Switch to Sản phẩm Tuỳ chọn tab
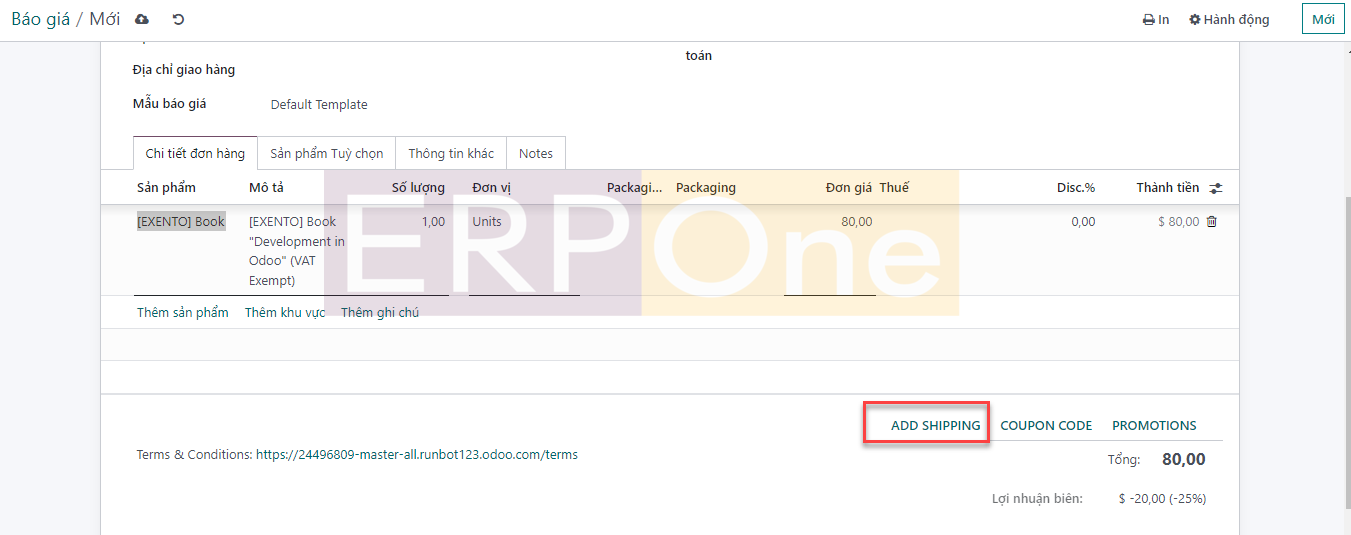This screenshot has height=535, width=1351. [326, 153]
